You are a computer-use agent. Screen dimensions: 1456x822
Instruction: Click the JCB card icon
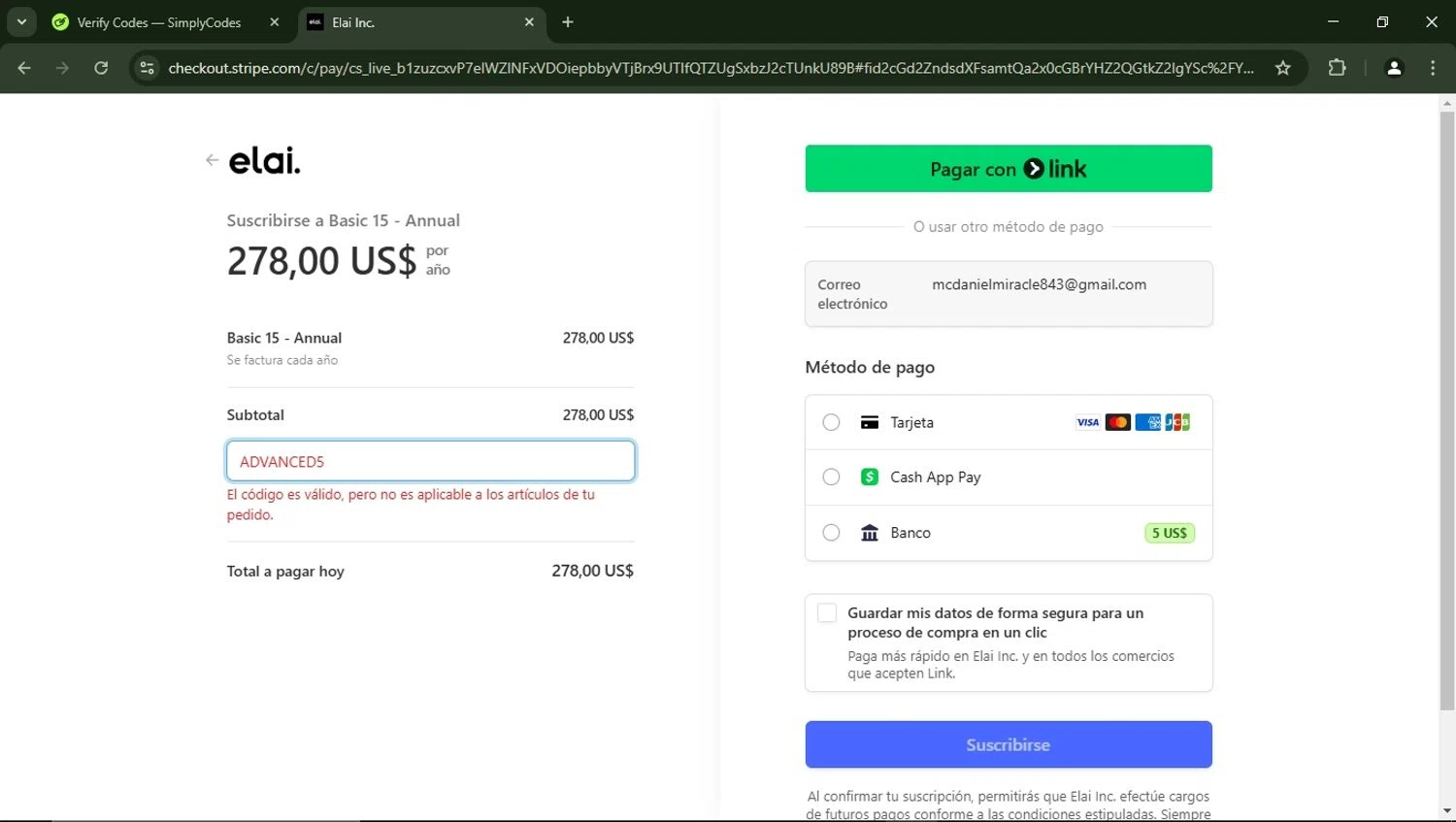1177,422
